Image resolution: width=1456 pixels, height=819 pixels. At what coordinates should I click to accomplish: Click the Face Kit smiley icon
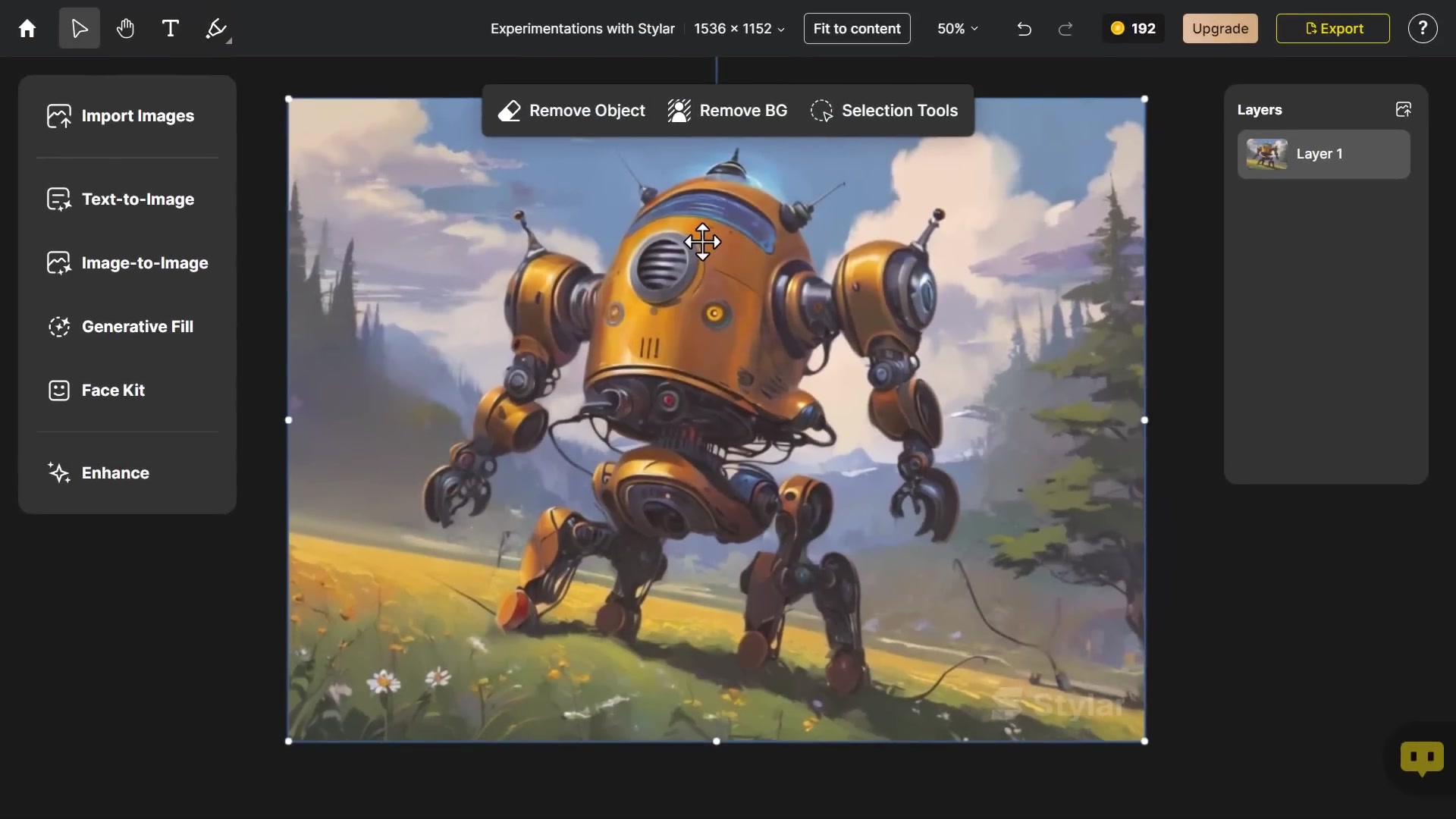click(x=59, y=391)
